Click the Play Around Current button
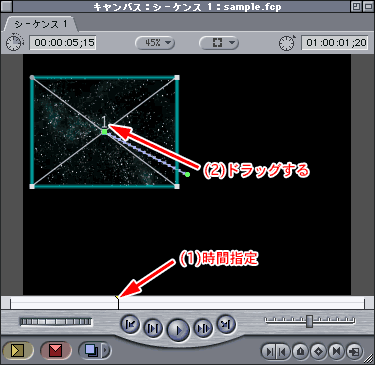Image resolution: width=375 pixels, height=365 pixels. [203, 328]
